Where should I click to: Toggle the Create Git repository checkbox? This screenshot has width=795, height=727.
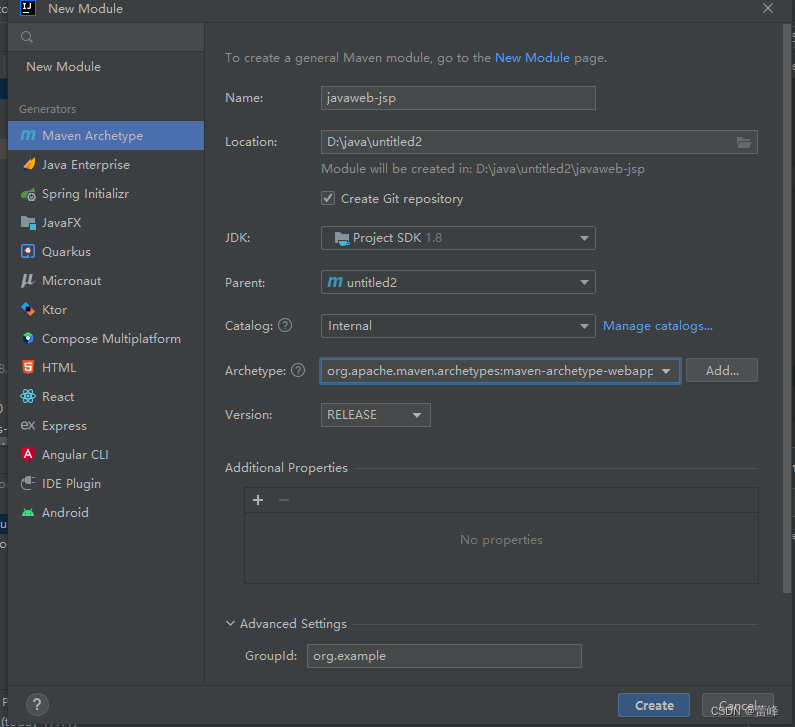click(328, 198)
